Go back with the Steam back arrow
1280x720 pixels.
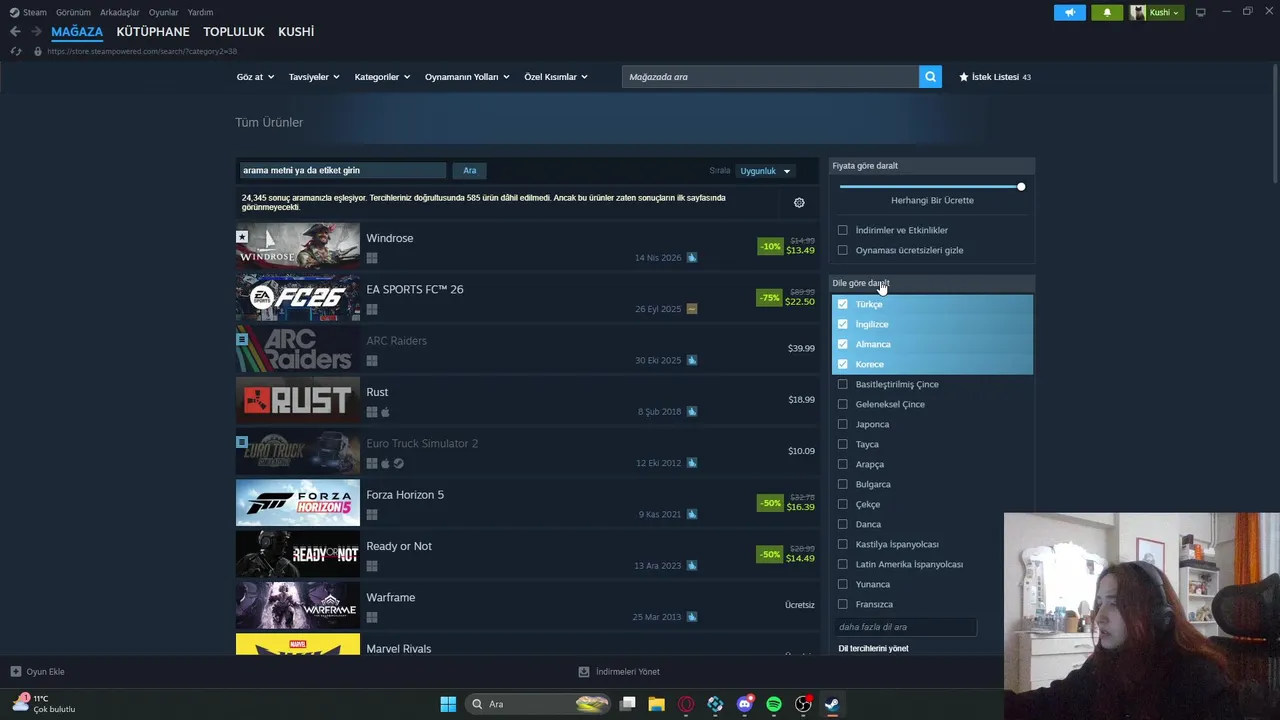[x=15, y=32]
